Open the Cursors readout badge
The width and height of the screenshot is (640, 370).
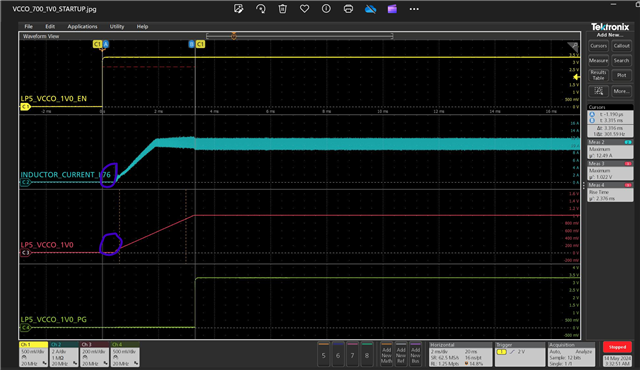click(x=610, y=121)
